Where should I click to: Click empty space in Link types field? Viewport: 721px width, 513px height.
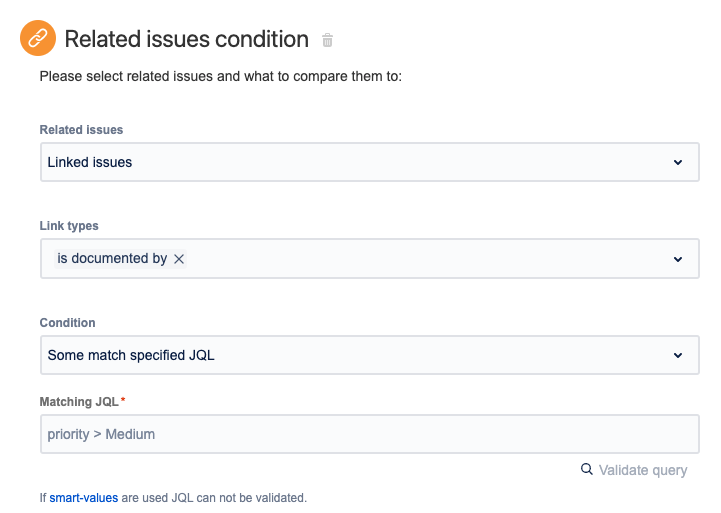(420, 259)
